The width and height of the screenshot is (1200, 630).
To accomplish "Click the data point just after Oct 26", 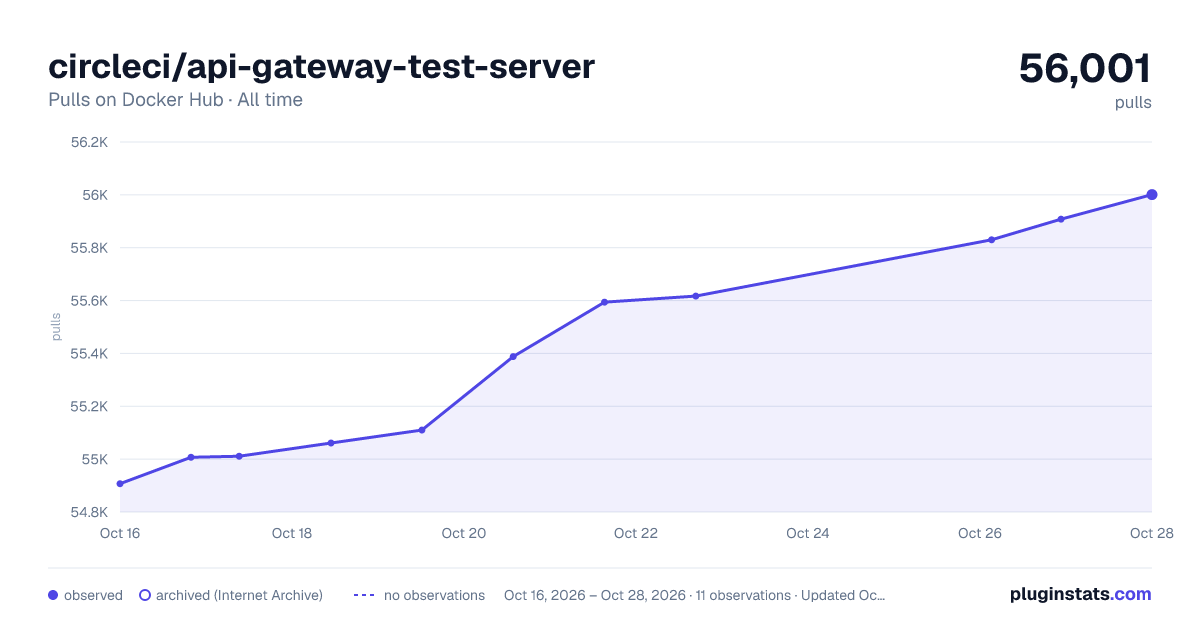I will point(991,240).
